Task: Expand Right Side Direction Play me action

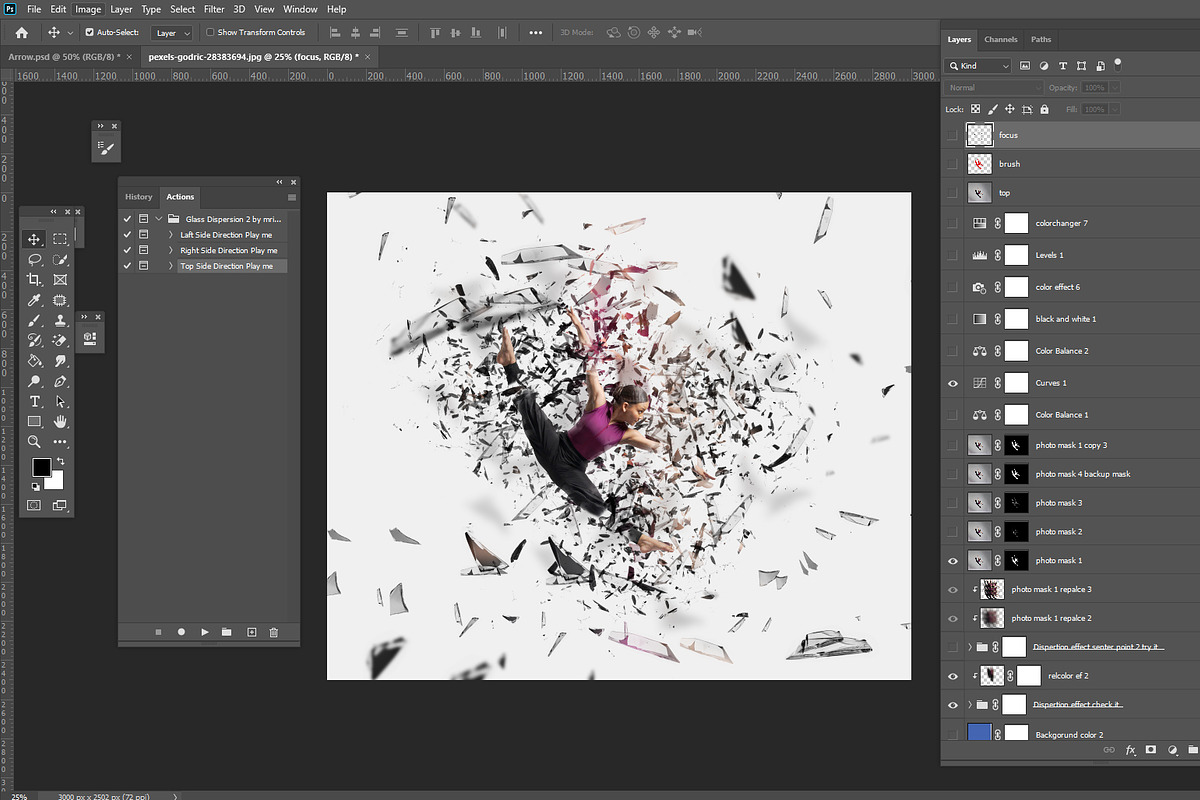Action: [x=171, y=250]
